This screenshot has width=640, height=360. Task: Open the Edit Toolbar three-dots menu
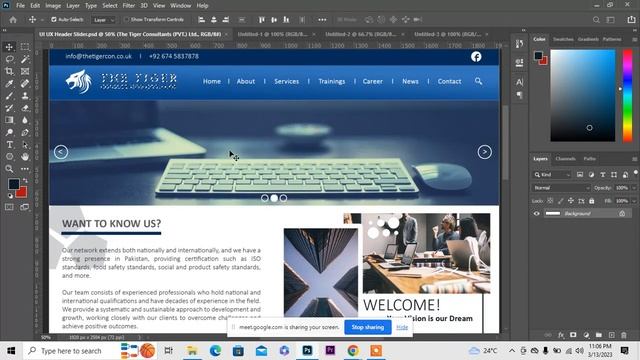(25, 169)
